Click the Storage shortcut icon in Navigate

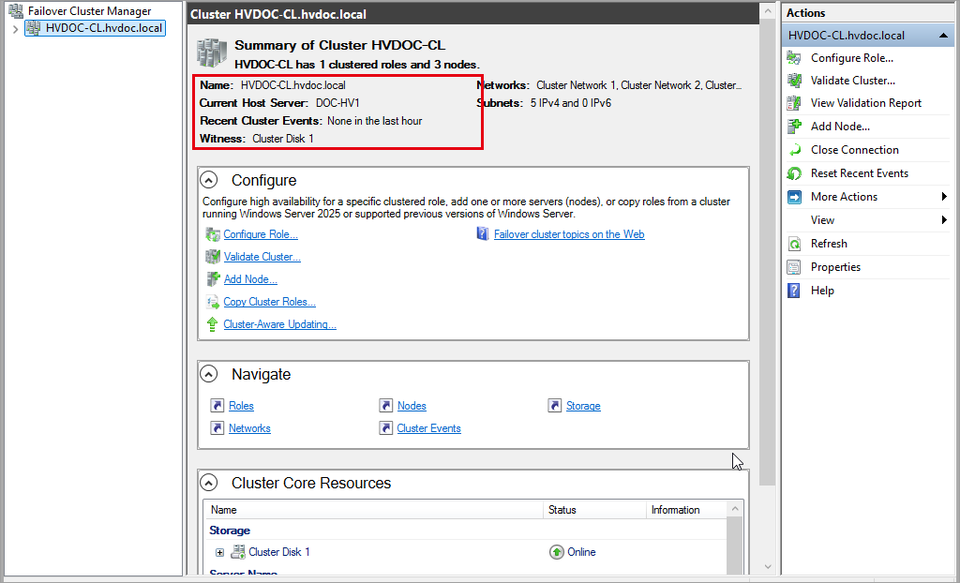555,405
